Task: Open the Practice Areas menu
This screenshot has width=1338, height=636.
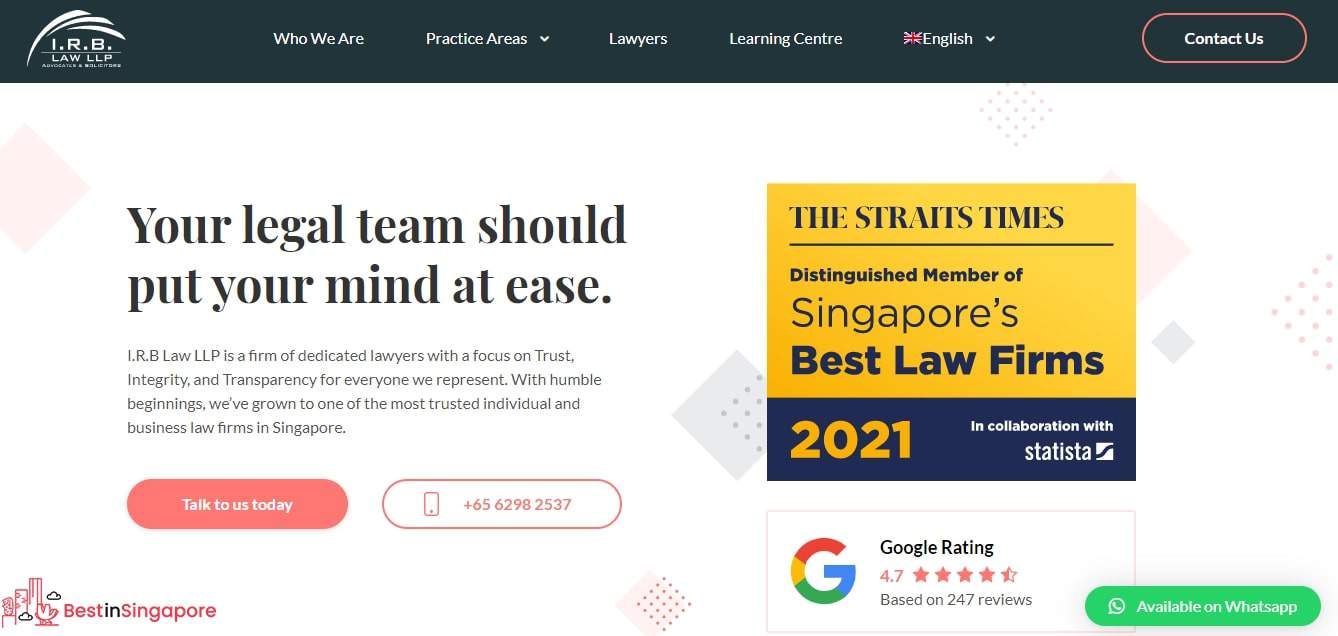Action: click(476, 39)
